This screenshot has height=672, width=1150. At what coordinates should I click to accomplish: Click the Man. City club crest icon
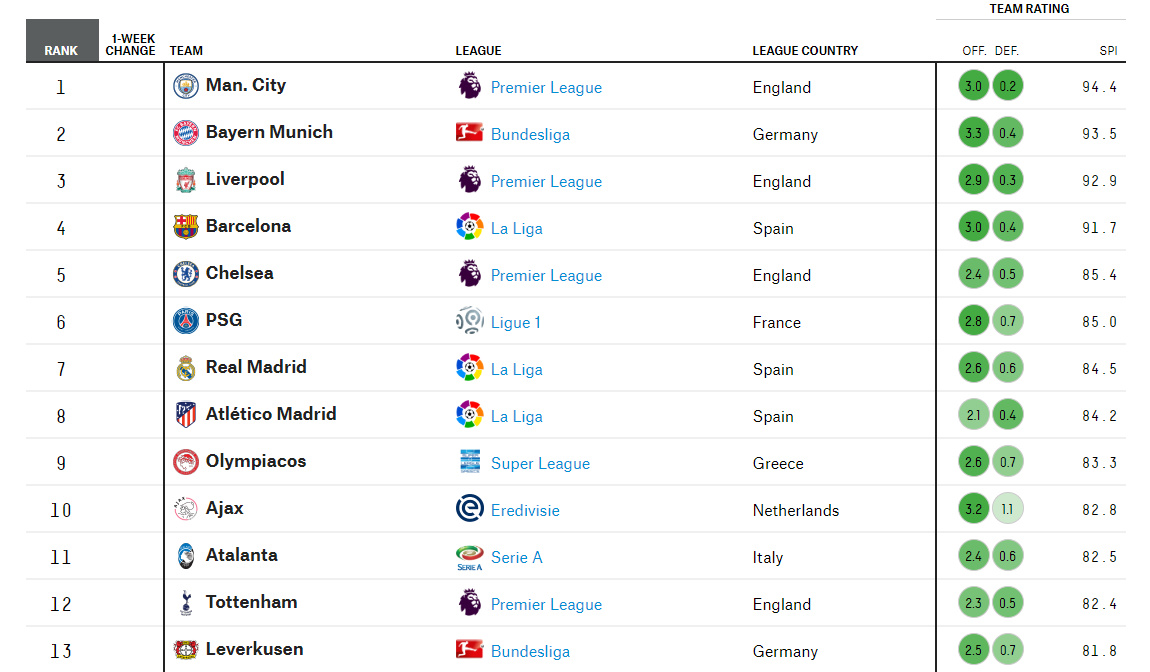point(186,86)
